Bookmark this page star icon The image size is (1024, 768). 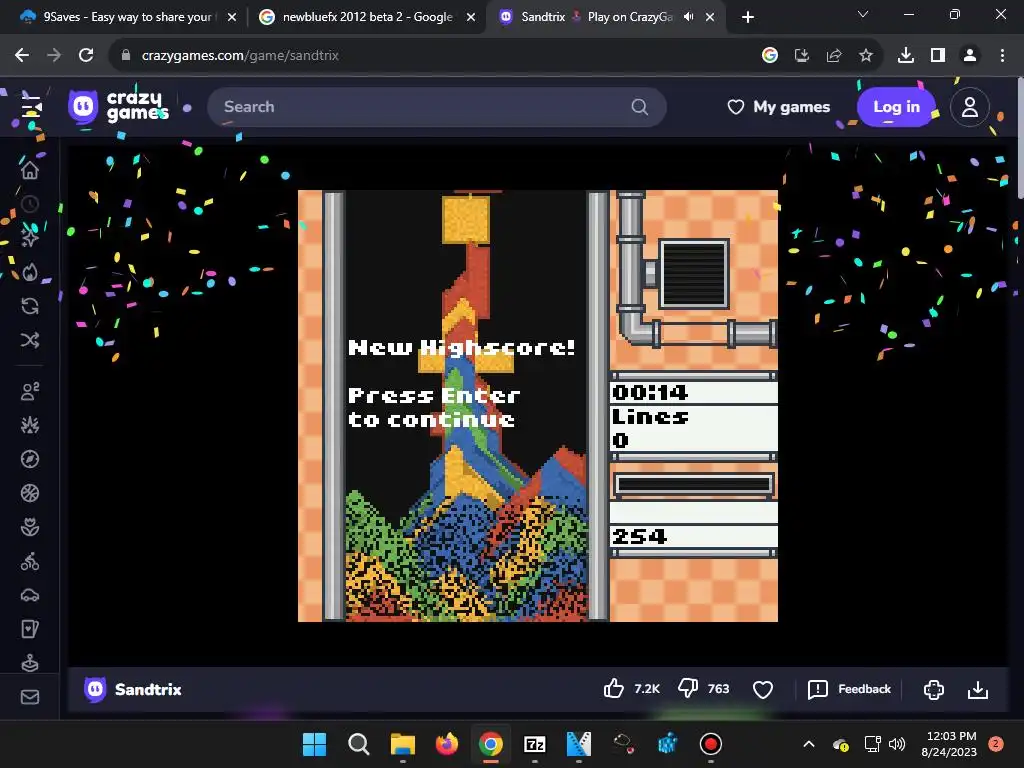[x=866, y=56]
